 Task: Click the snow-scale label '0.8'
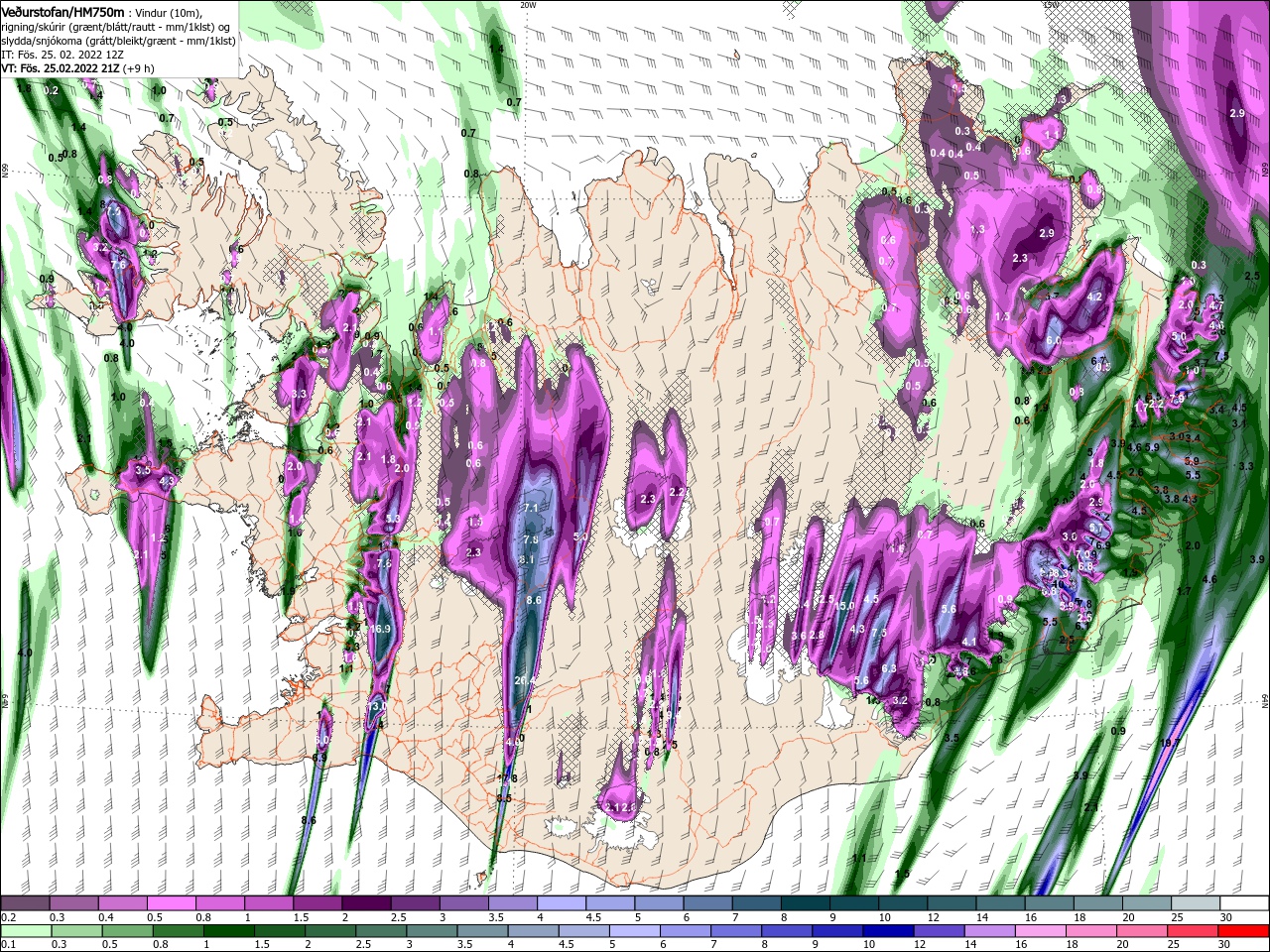203,917
